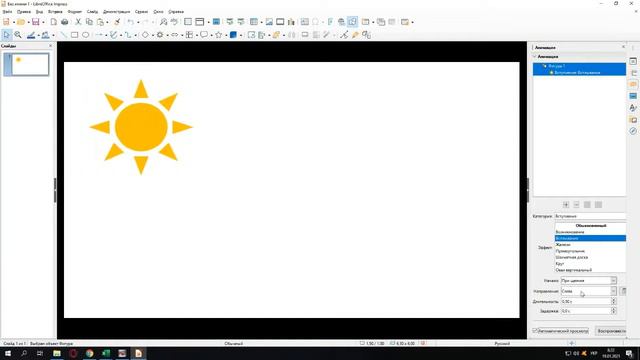Select the Stars shape tool
Viewport: 640px width, 360px height.
tap(219, 35)
